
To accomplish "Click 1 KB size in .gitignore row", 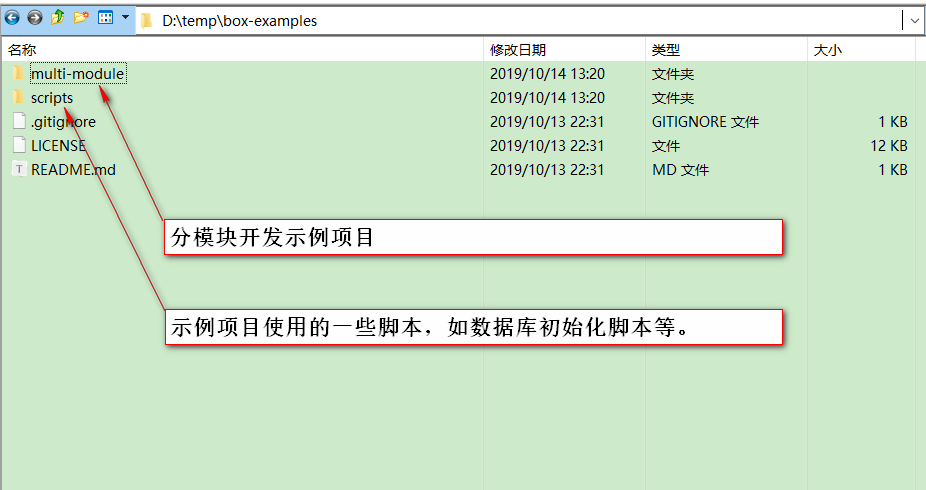I will coord(893,122).
